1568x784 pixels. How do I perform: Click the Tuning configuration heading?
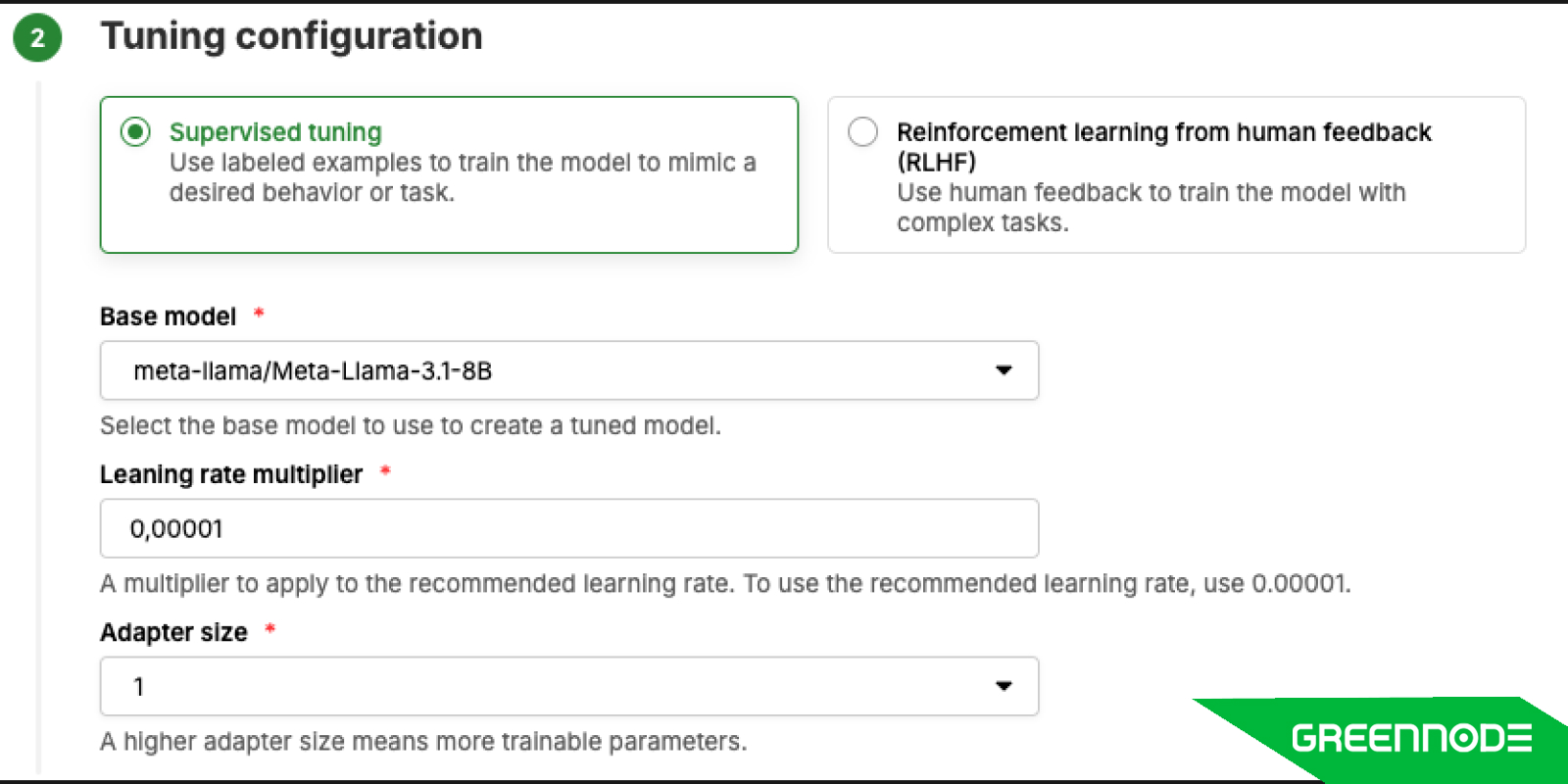point(292,36)
